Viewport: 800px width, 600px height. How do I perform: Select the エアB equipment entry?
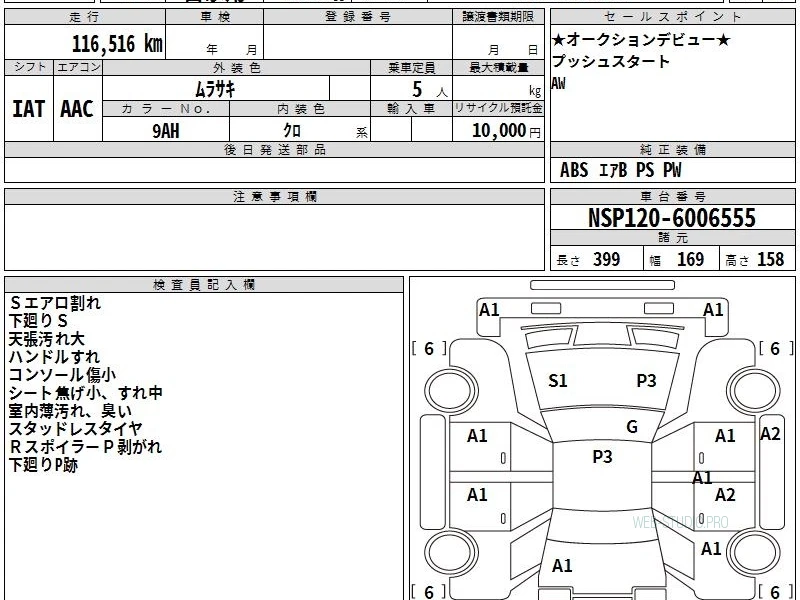[x=613, y=170]
